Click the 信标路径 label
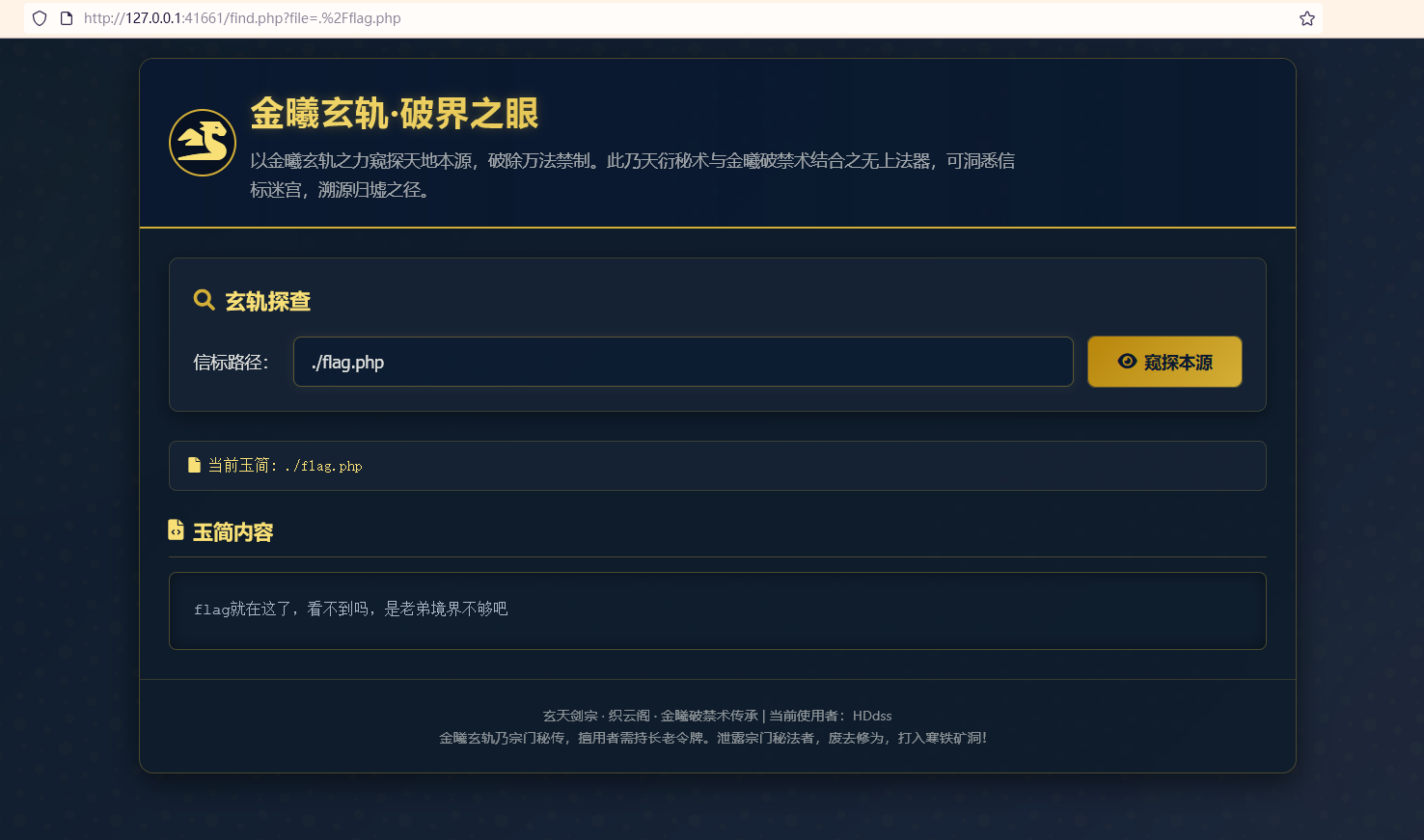Image resolution: width=1424 pixels, height=840 pixels. tap(231, 363)
